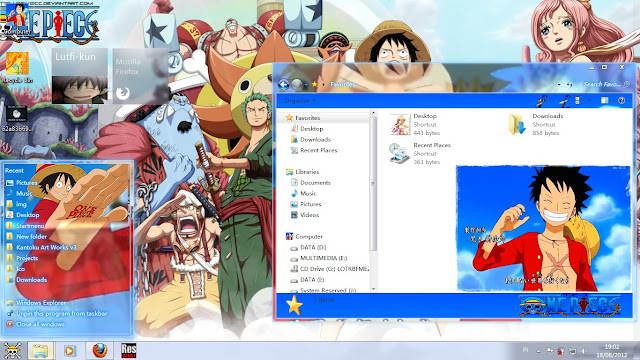Image resolution: width=640 pixels, height=360 pixels.
Task: Launch Firefox from the taskbar
Action: point(100,350)
